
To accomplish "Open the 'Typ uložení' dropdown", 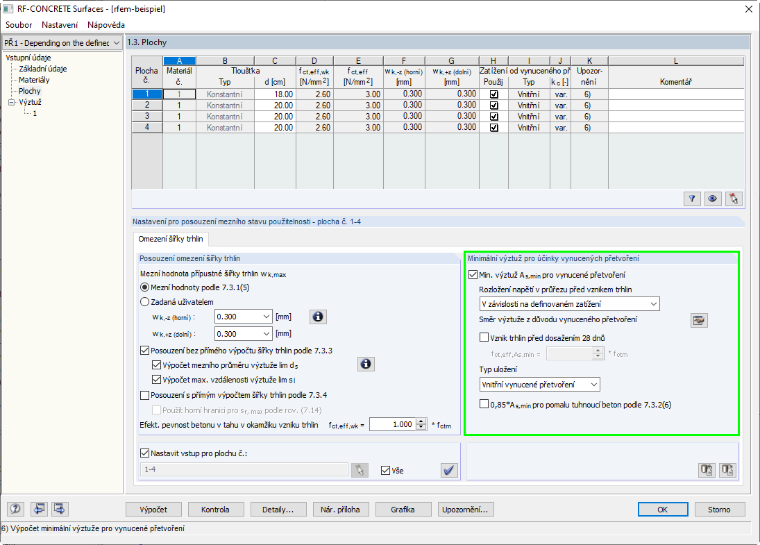I will coord(539,385).
